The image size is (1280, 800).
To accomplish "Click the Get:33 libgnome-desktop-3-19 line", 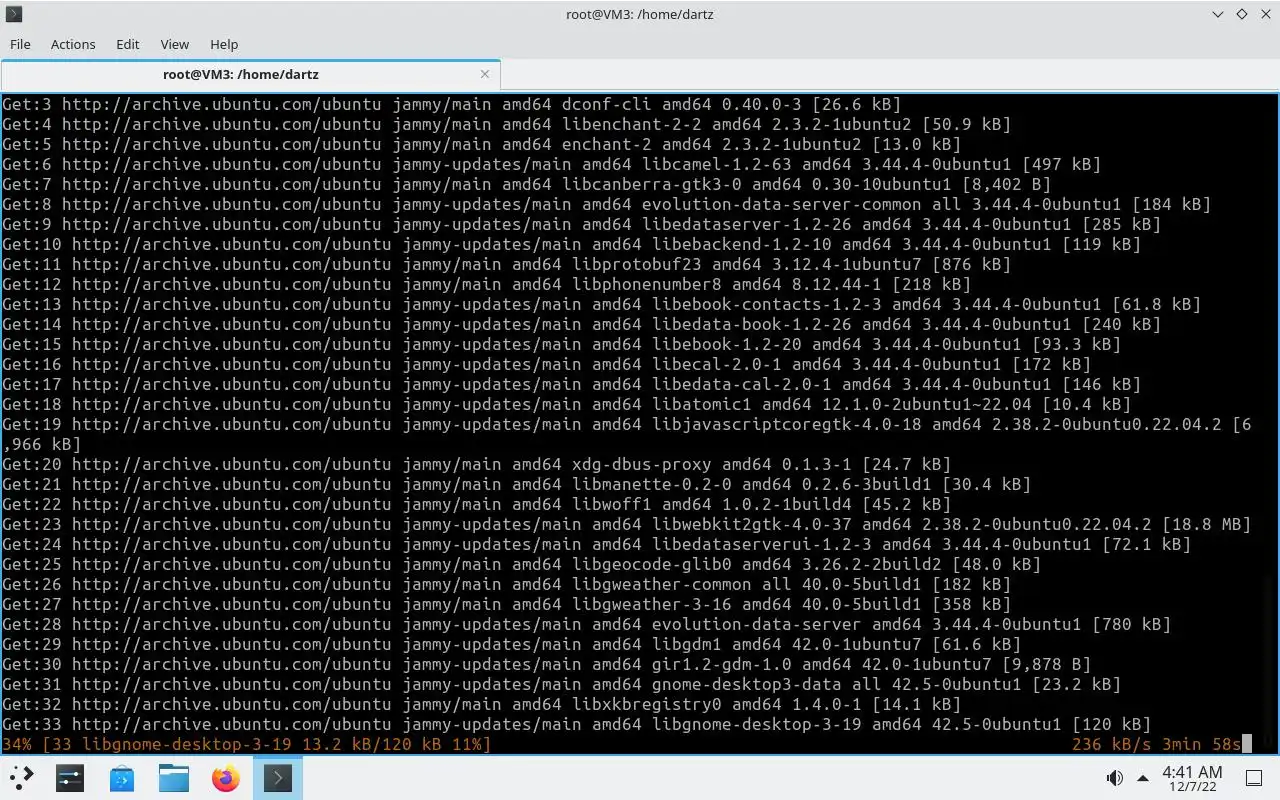I will (x=576, y=724).
